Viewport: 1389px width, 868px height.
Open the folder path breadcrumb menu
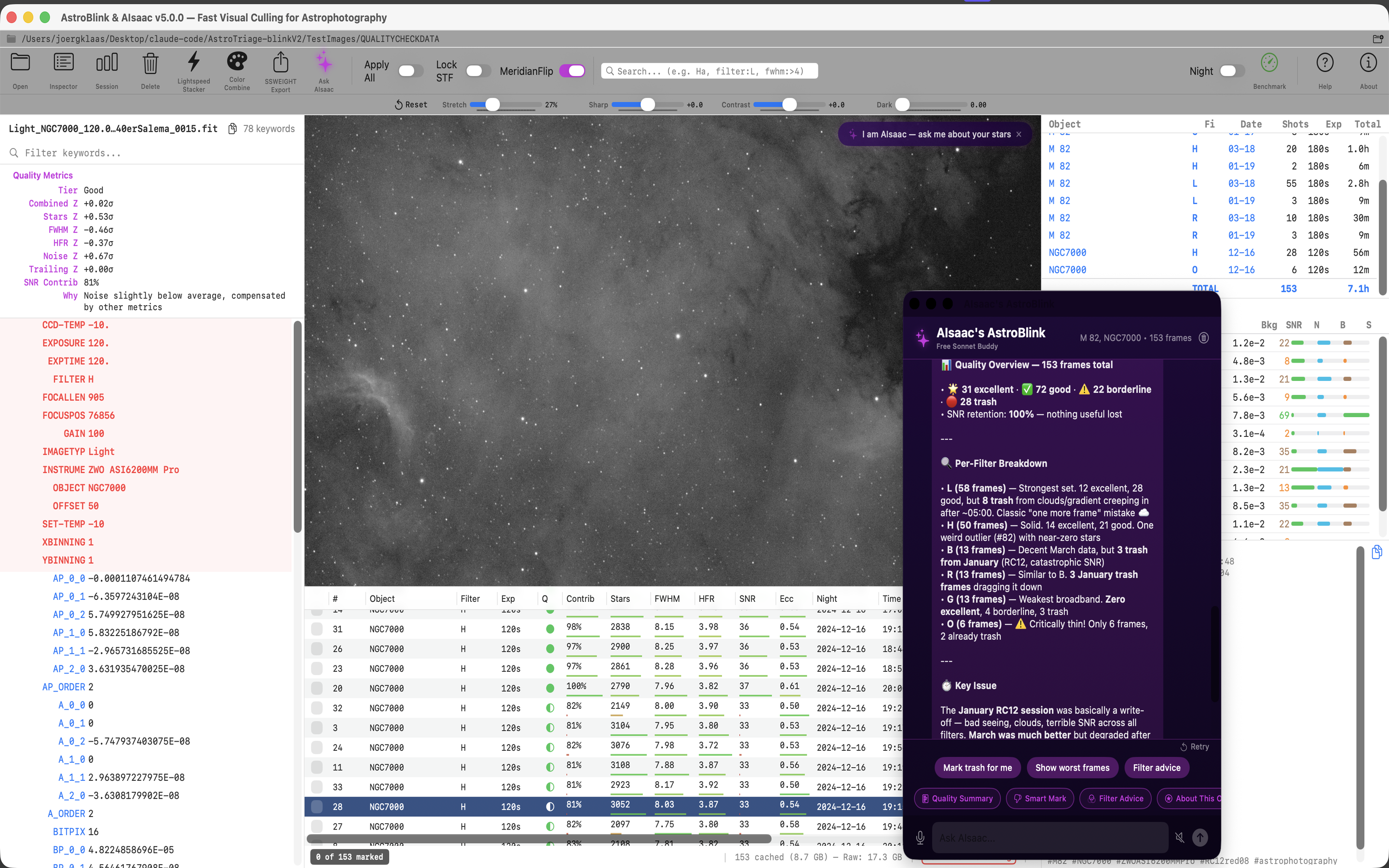[x=12, y=39]
